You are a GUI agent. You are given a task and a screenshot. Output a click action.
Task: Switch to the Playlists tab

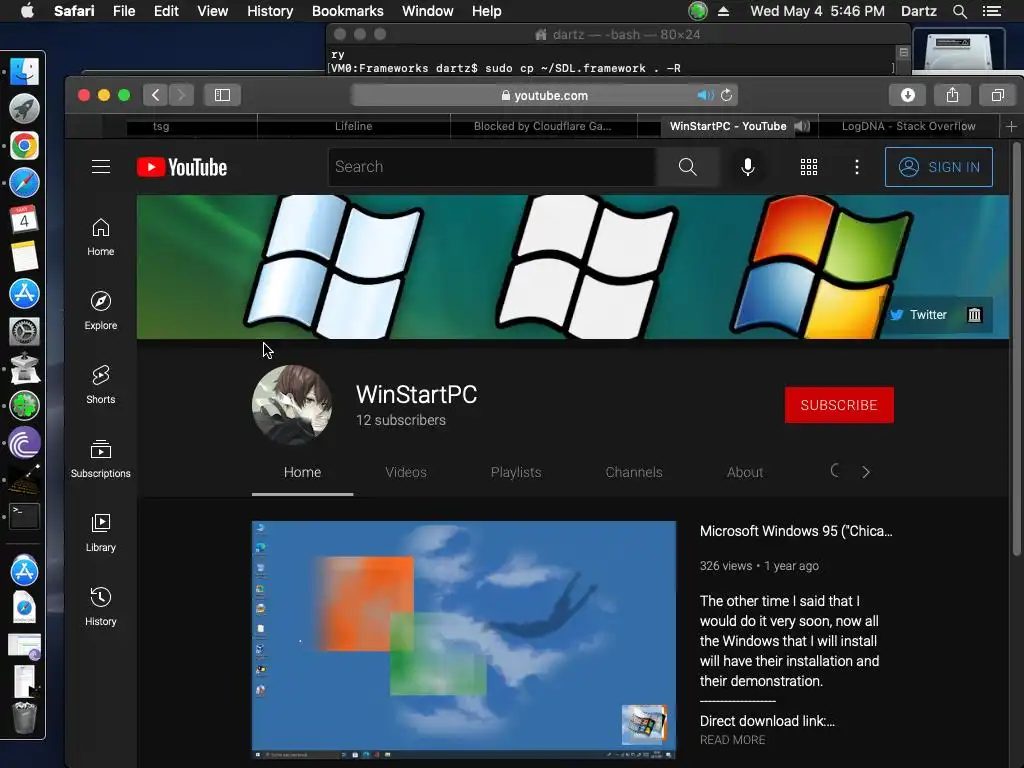(x=516, y=472)
